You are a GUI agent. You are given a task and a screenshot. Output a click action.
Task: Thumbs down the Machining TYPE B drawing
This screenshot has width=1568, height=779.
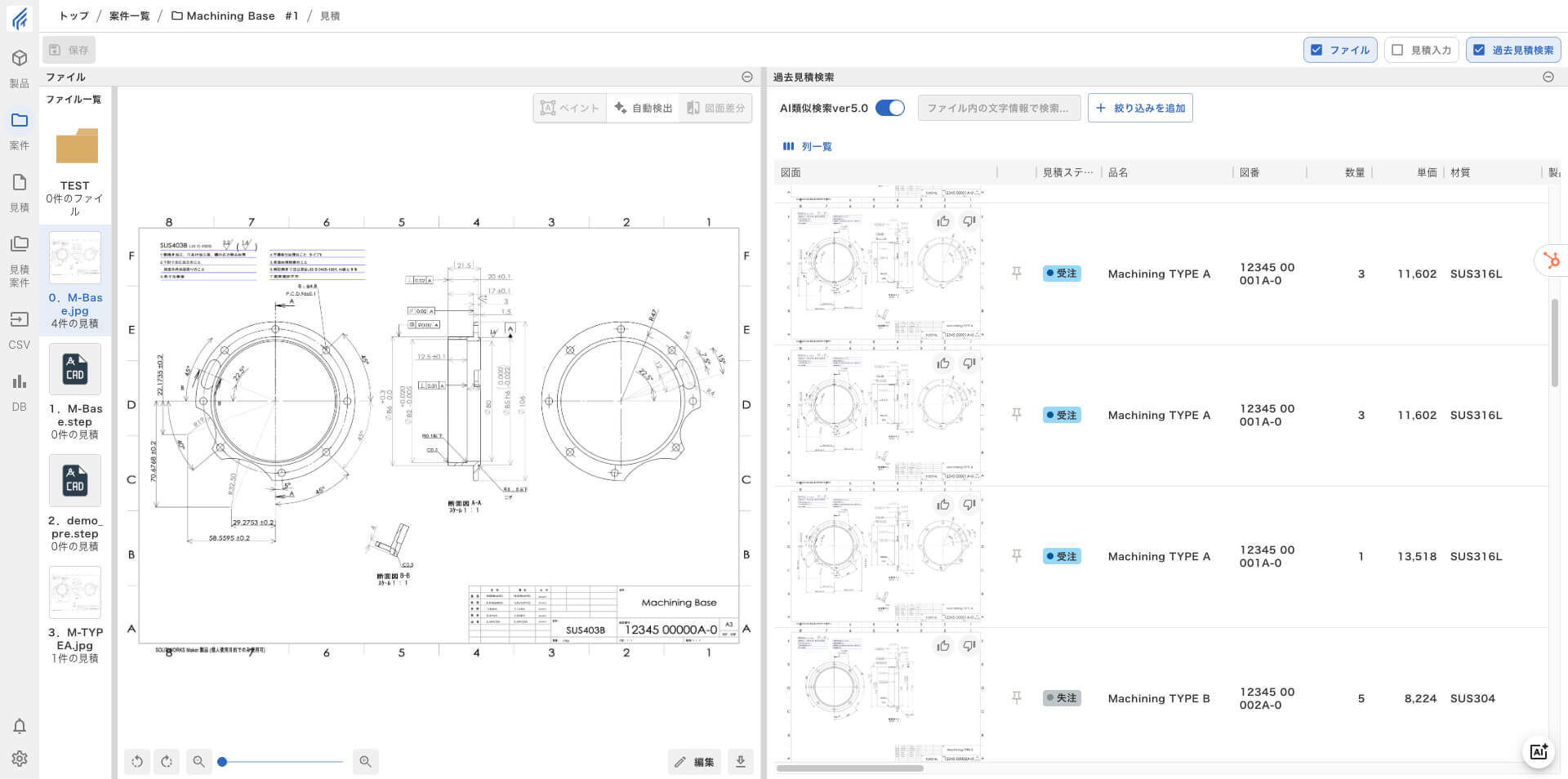969,646
